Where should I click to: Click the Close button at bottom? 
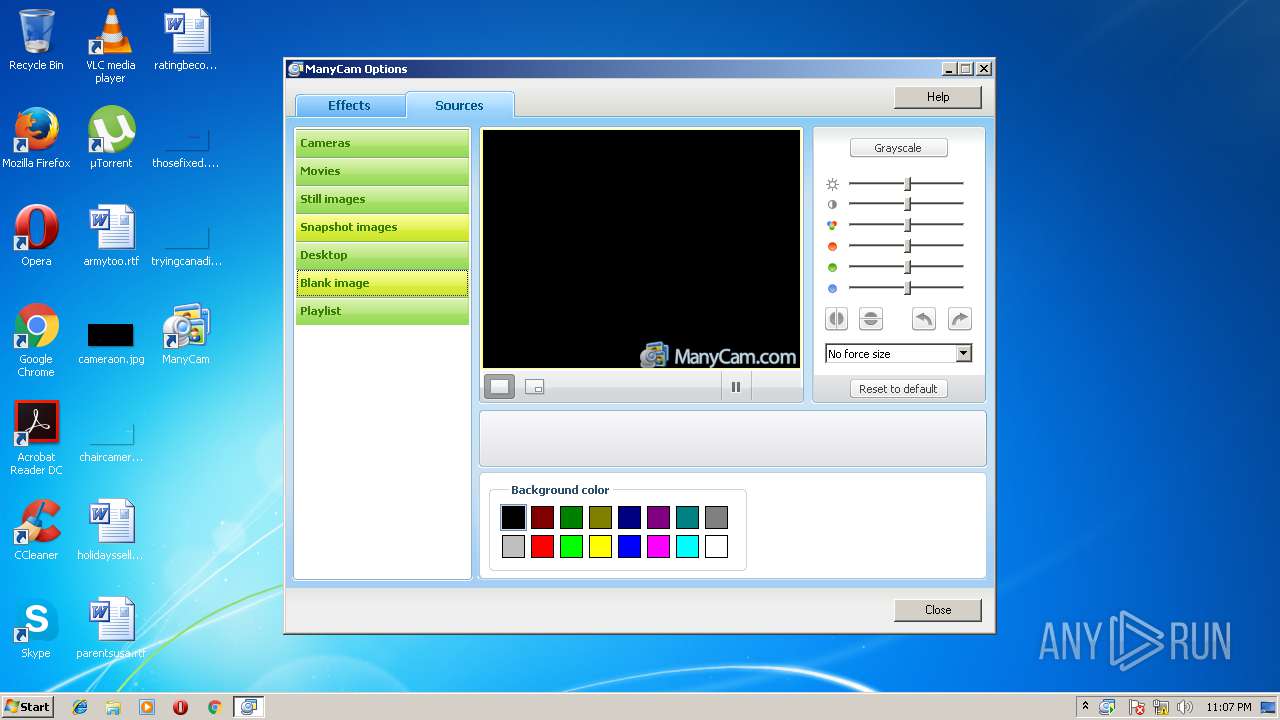pyautogui.click(x=938, y=610)
